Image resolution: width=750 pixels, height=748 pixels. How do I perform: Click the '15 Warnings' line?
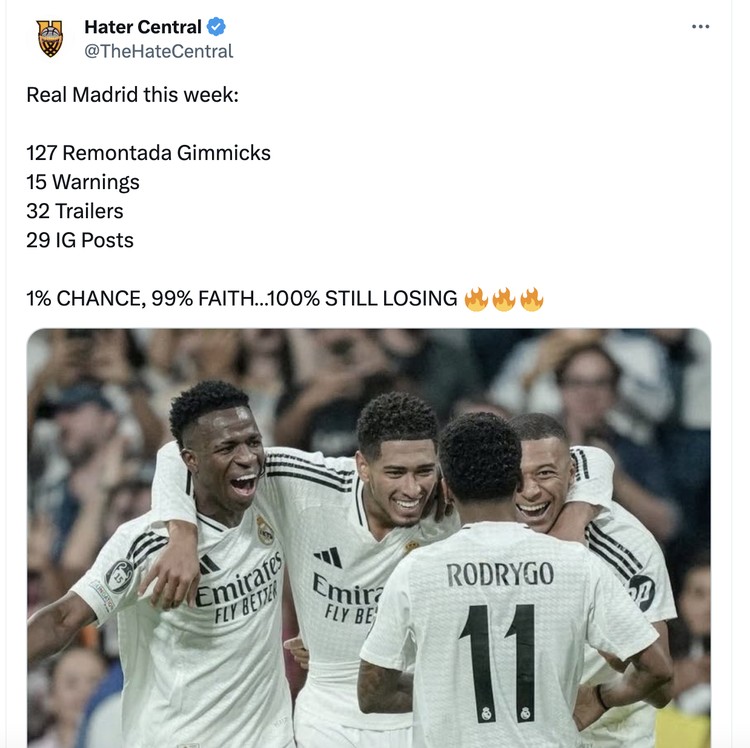[x=83, y=182]
